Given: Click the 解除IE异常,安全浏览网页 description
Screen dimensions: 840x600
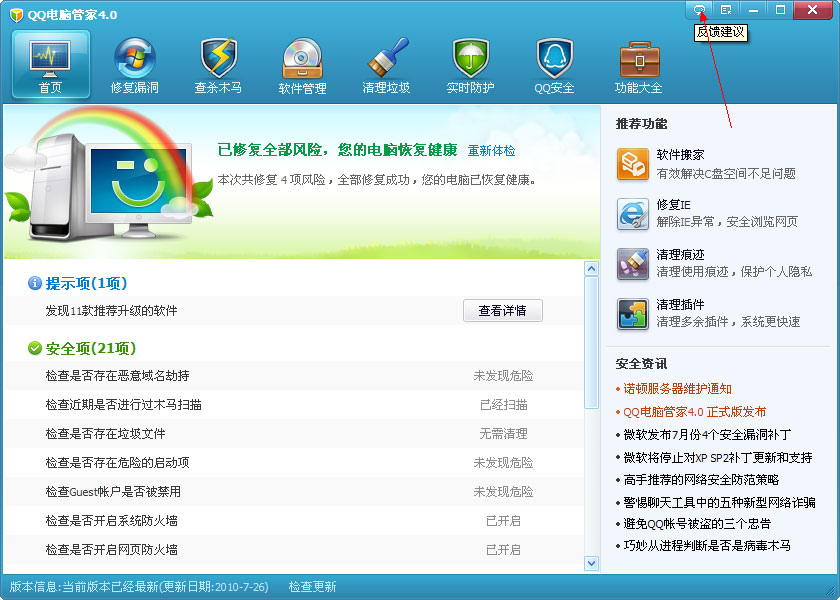Looking at the screenshot, I should coord(727,222).
